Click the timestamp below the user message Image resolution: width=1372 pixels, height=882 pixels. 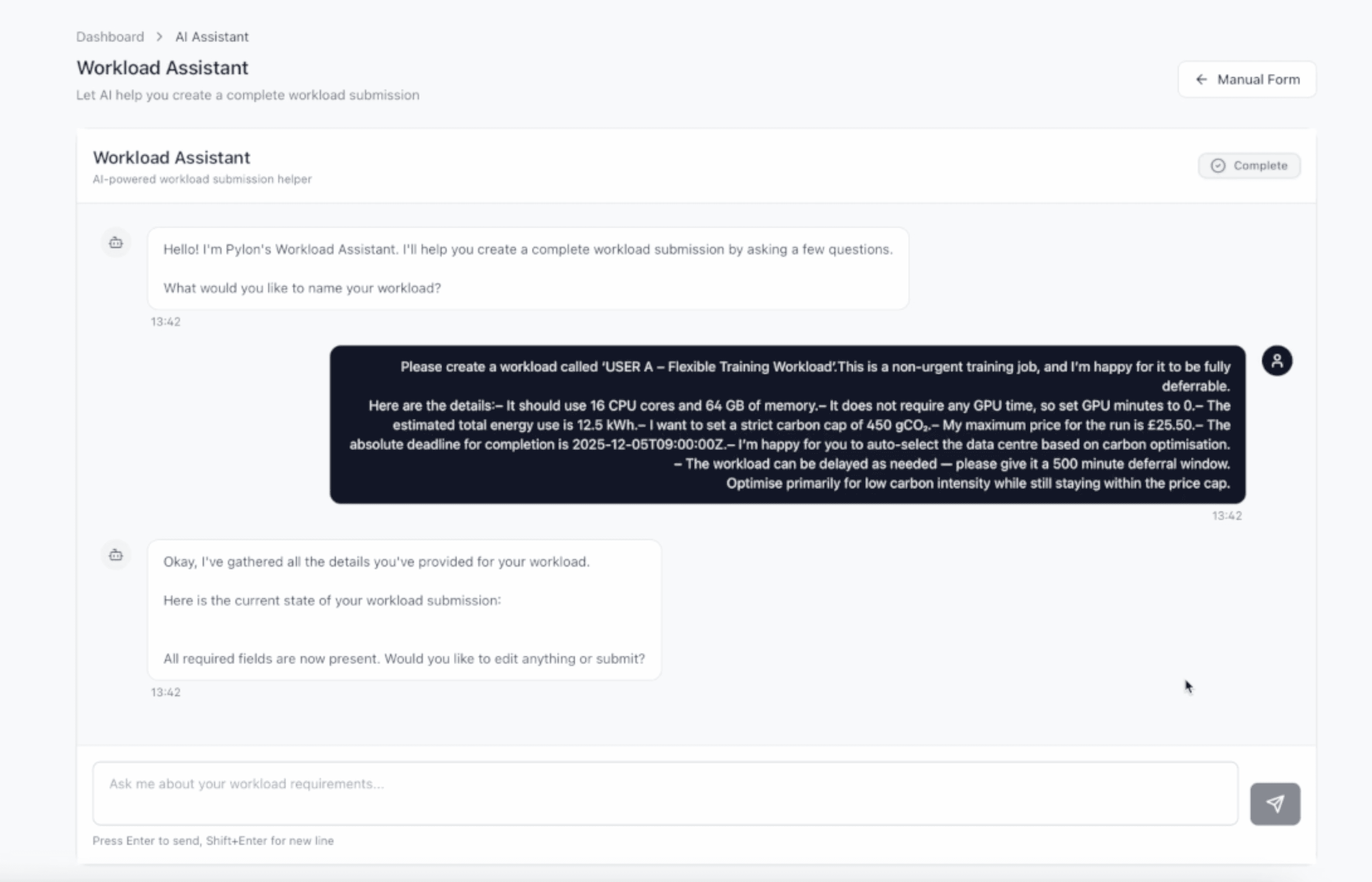click(x=1227, y=516)
